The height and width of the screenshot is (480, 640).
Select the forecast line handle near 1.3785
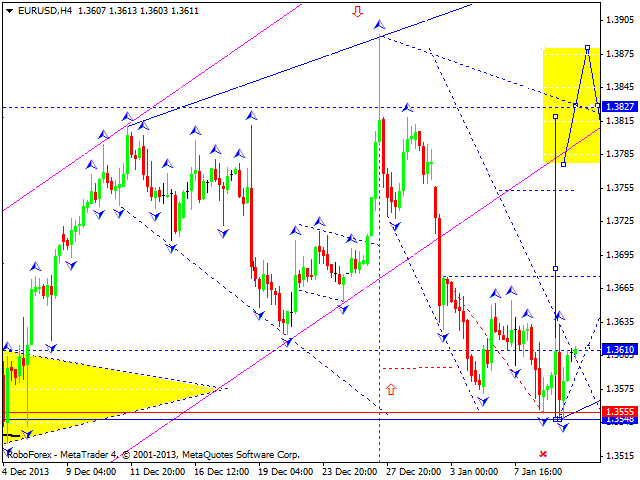(563, 164)
